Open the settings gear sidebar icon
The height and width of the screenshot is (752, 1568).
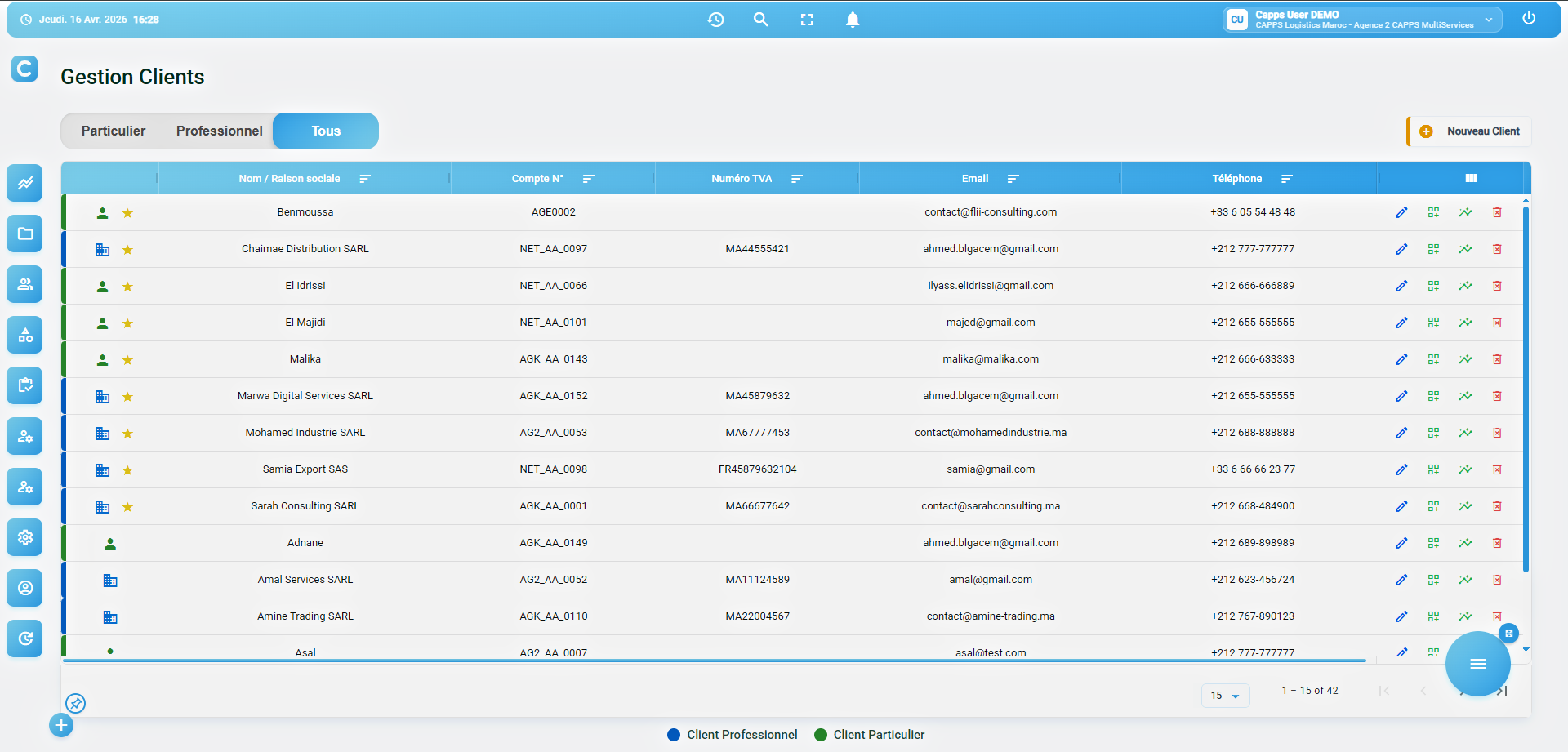point(25,537)
